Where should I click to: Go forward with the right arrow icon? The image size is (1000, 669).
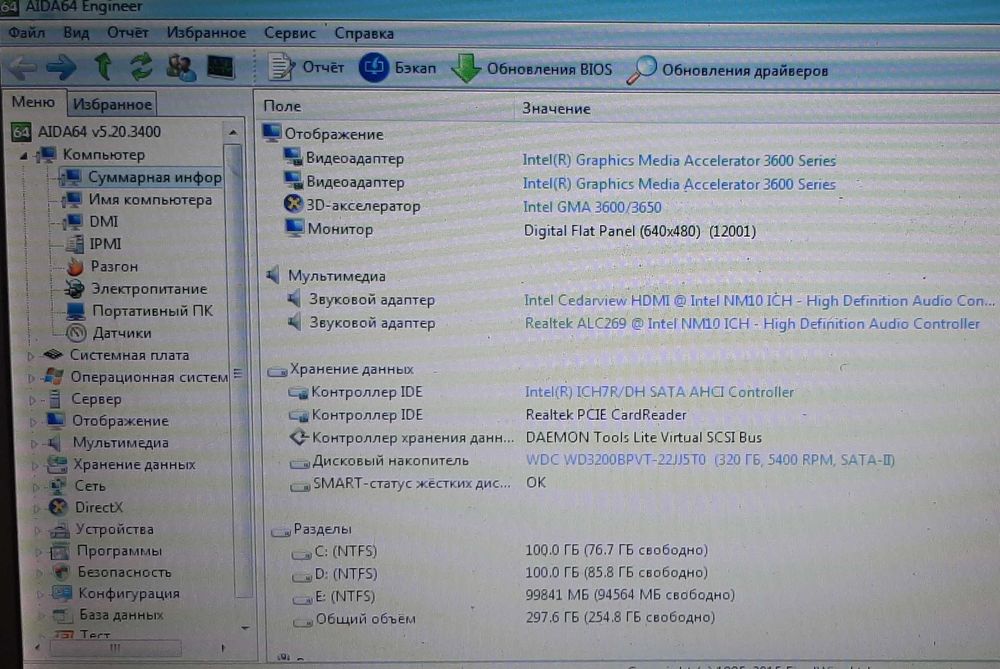point(62,67)
